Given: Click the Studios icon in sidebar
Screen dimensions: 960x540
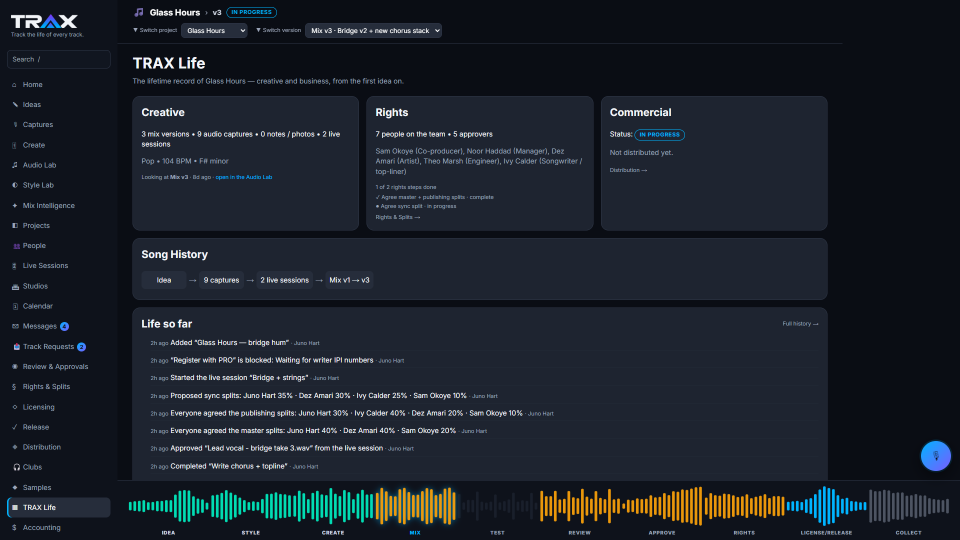Looking at the screenshot, I should point(15,286).
